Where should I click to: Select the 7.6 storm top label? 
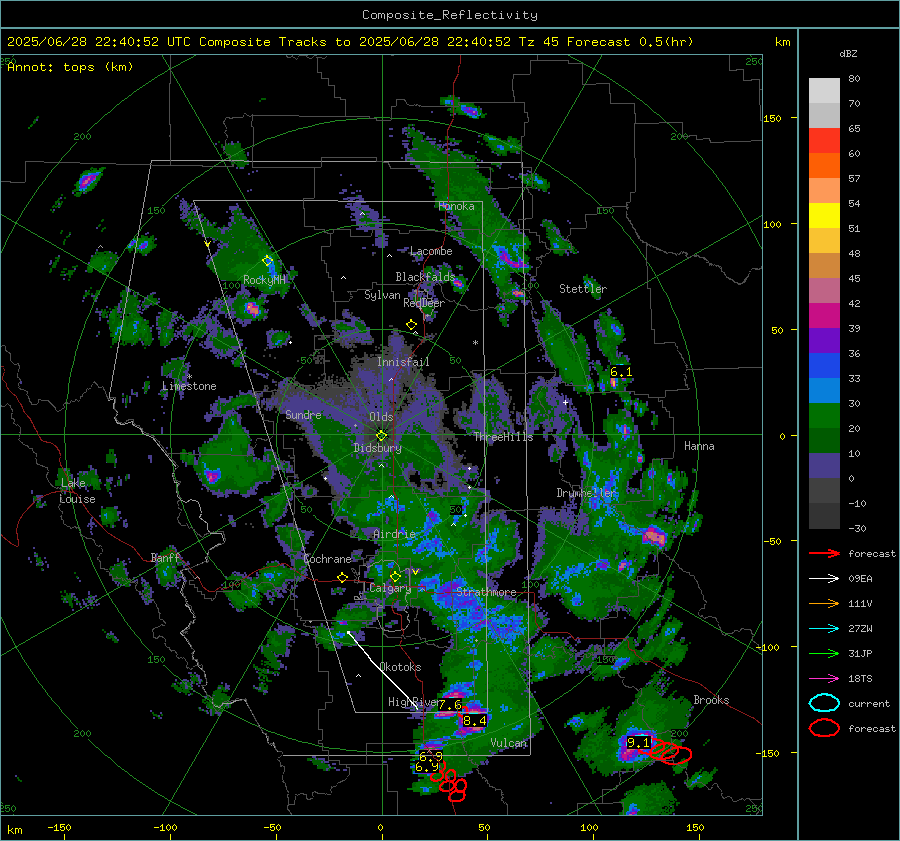[450, 705]
